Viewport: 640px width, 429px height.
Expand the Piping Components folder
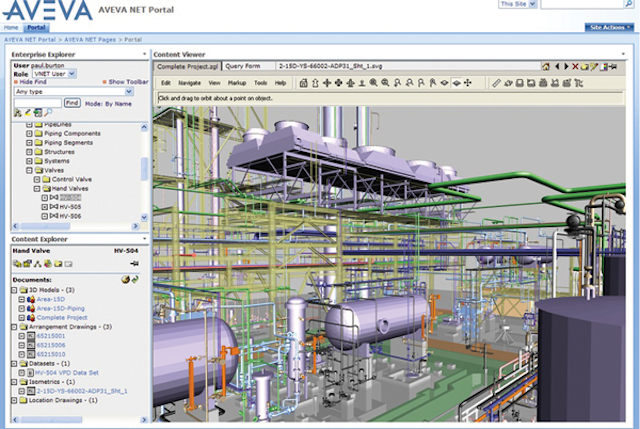pyautogui.click(x=29, y=133)
